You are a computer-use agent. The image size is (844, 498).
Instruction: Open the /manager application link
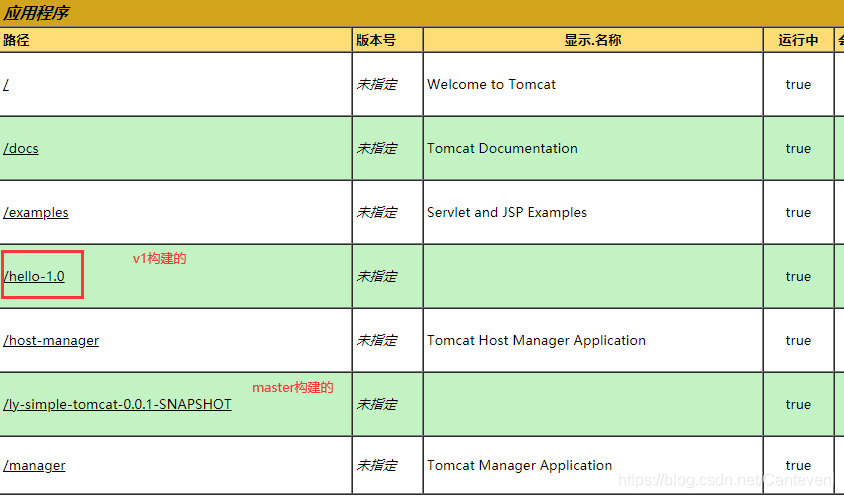click(x=34, y=466)
